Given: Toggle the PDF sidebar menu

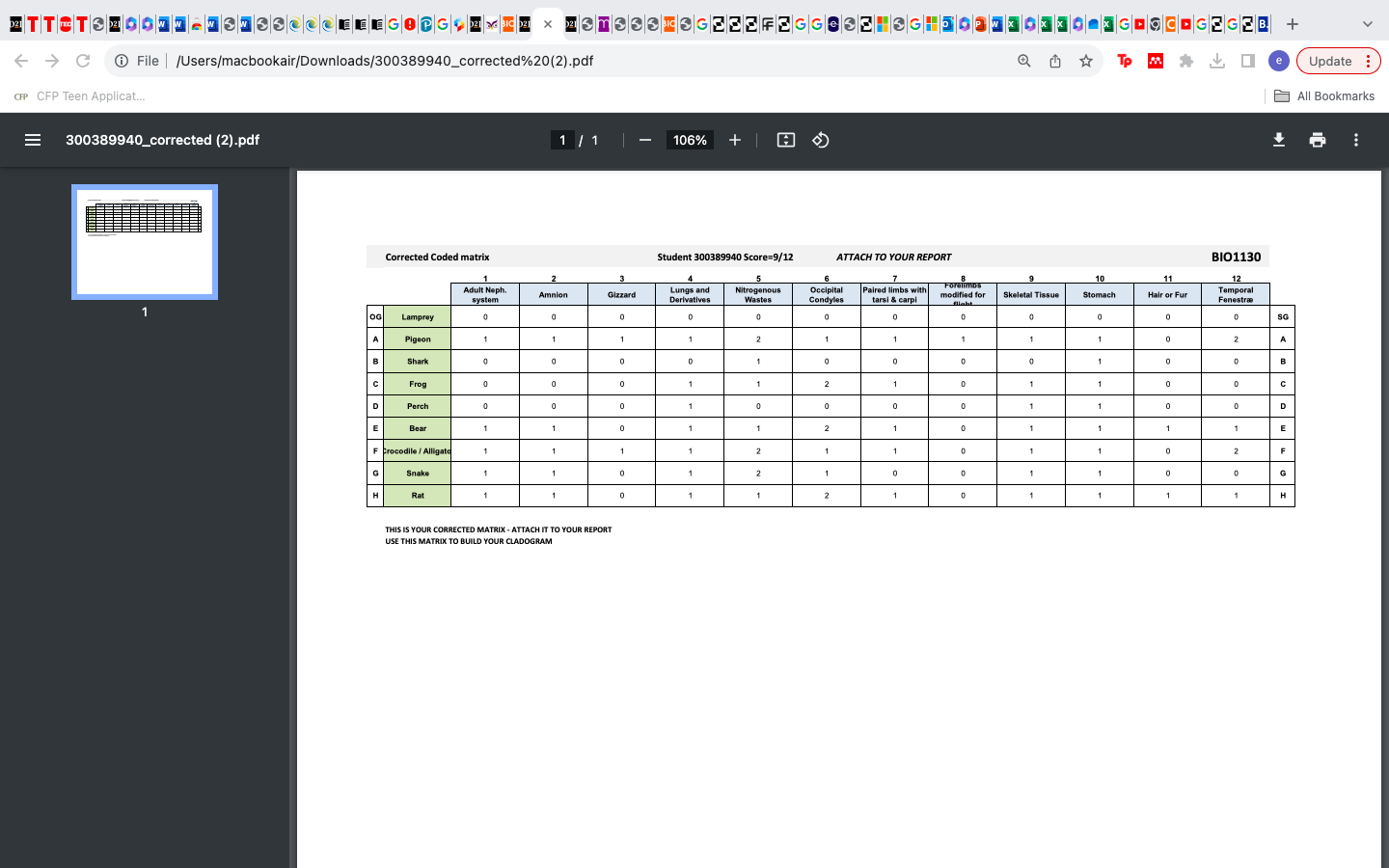Looking at the screenshot, I should tap(33, 140).
